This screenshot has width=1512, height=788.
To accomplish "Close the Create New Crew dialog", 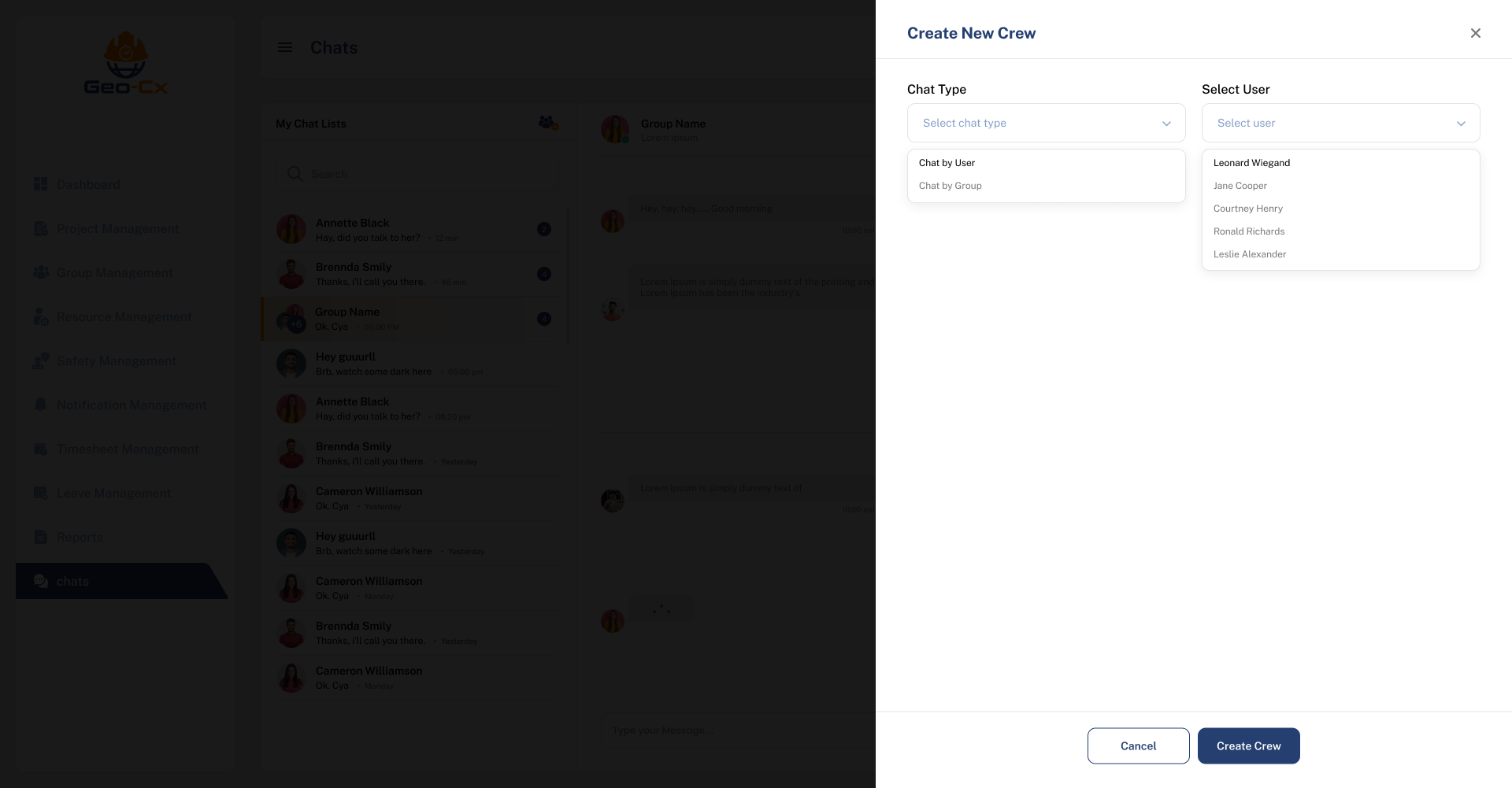I will pyautogui.click(x=1476, y=33).
